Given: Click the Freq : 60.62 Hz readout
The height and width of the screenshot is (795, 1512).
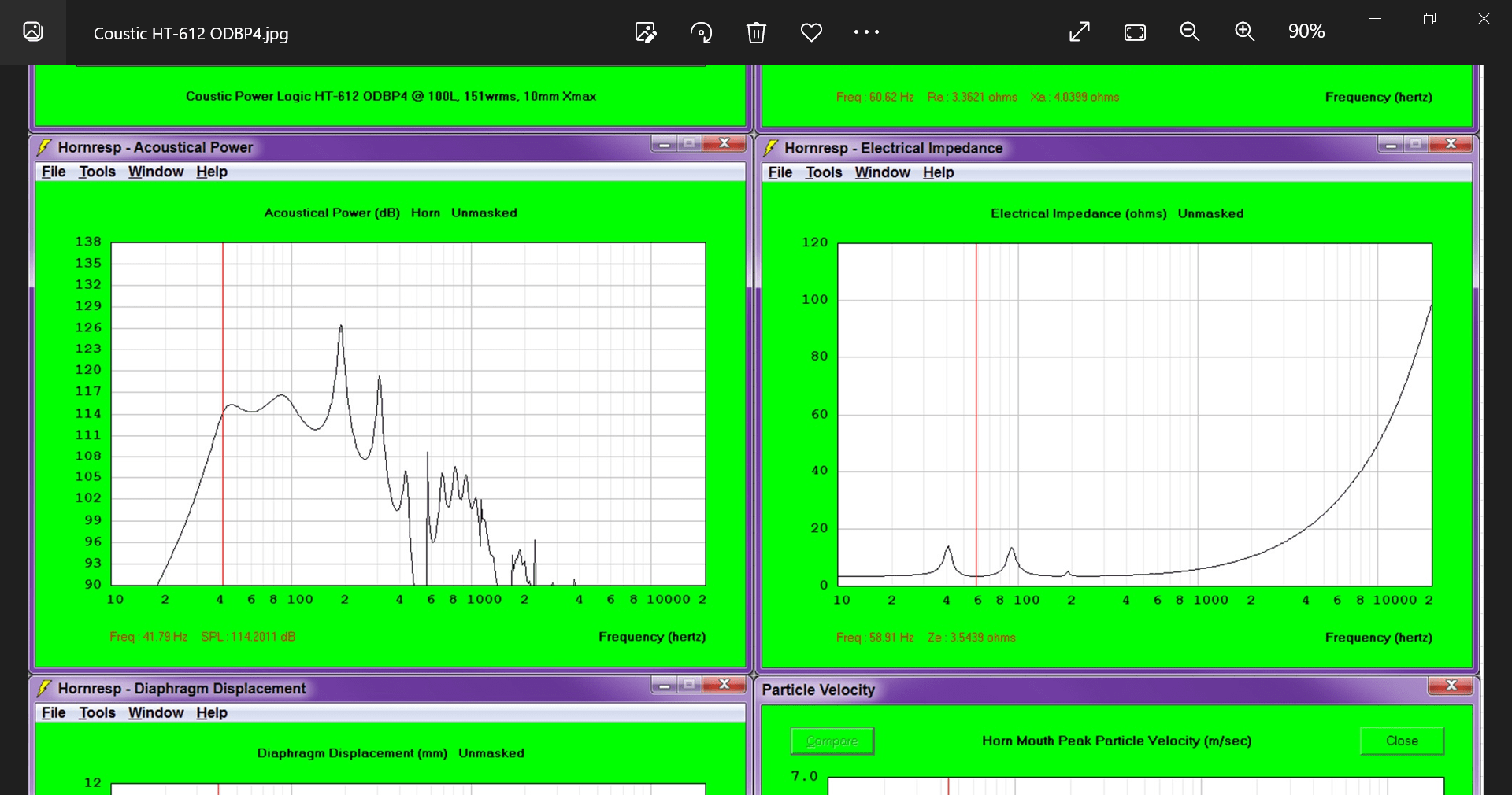Looking at the screenshot, I should (875, 97).
